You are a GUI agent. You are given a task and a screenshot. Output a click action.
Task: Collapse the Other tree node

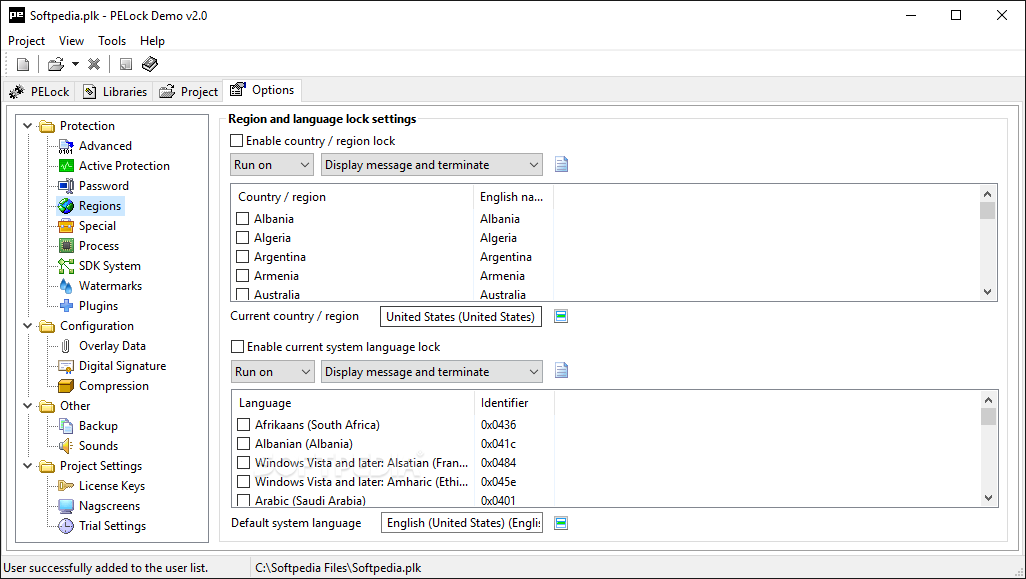pyautogui.click(x=27, y=406)
